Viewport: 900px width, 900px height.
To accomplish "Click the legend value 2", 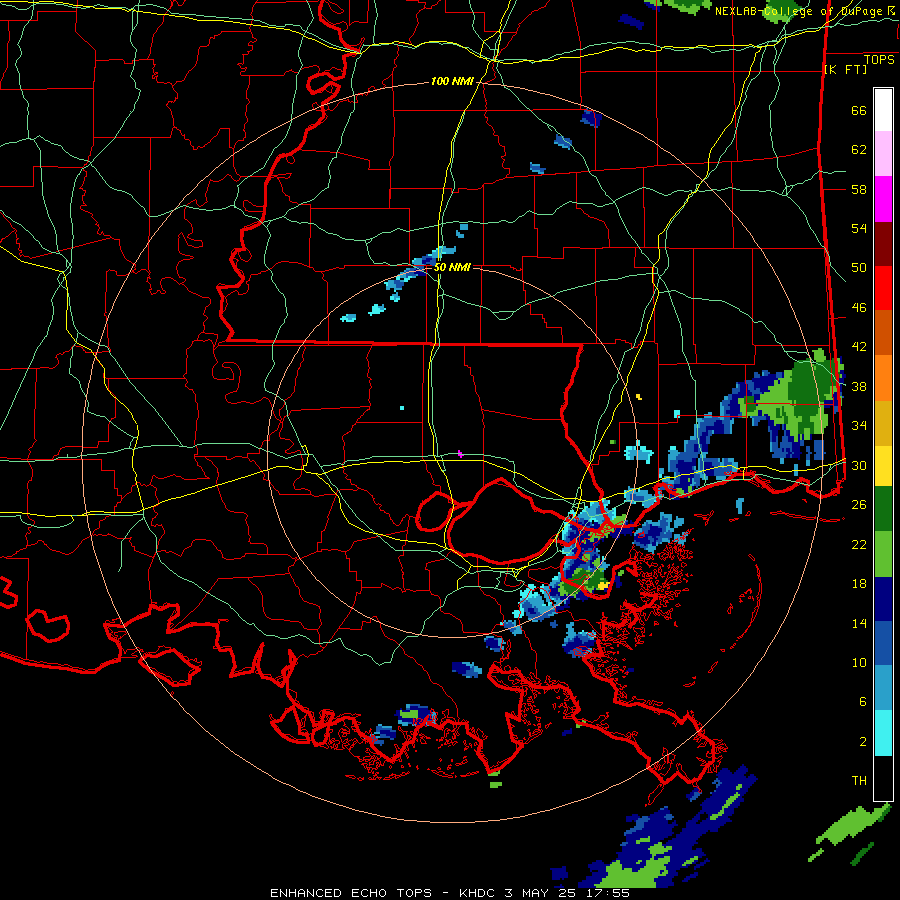I will (x=862, y=741).
